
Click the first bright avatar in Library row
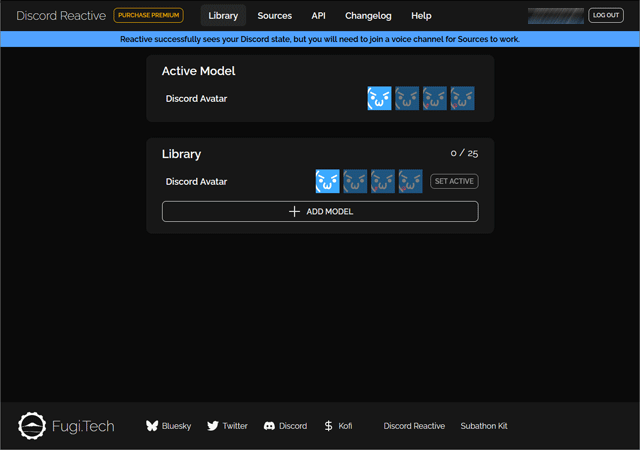pos(327,181)
